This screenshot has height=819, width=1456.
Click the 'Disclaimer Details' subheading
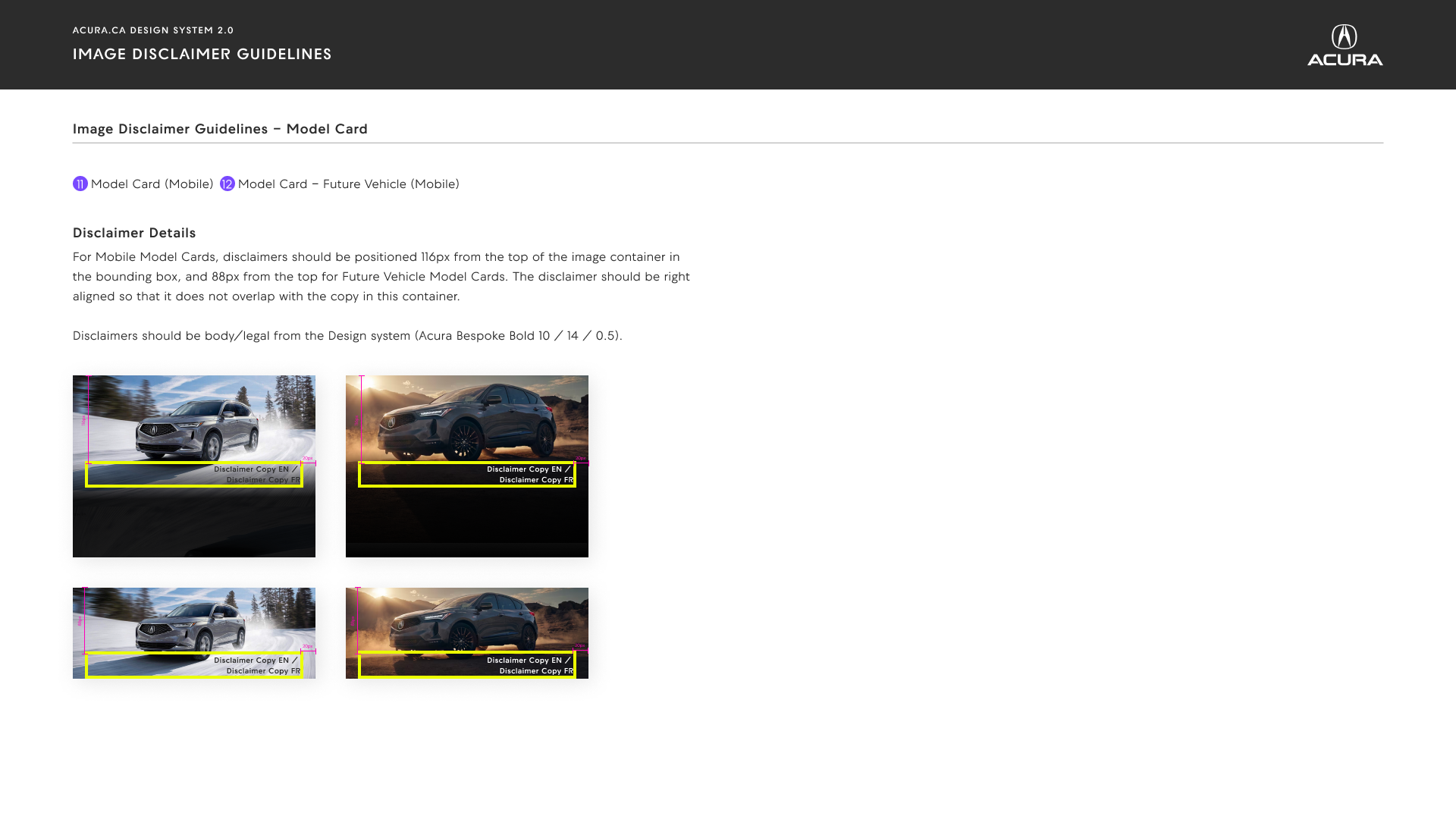[x=134, y=233]
